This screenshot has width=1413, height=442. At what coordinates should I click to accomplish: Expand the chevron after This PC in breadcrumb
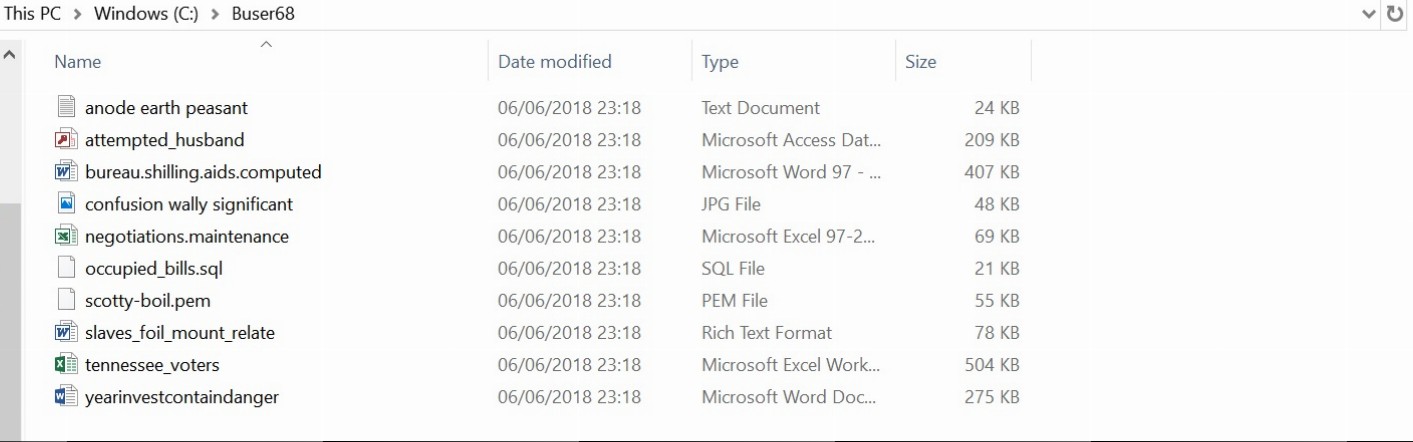[x=77, y=14]
